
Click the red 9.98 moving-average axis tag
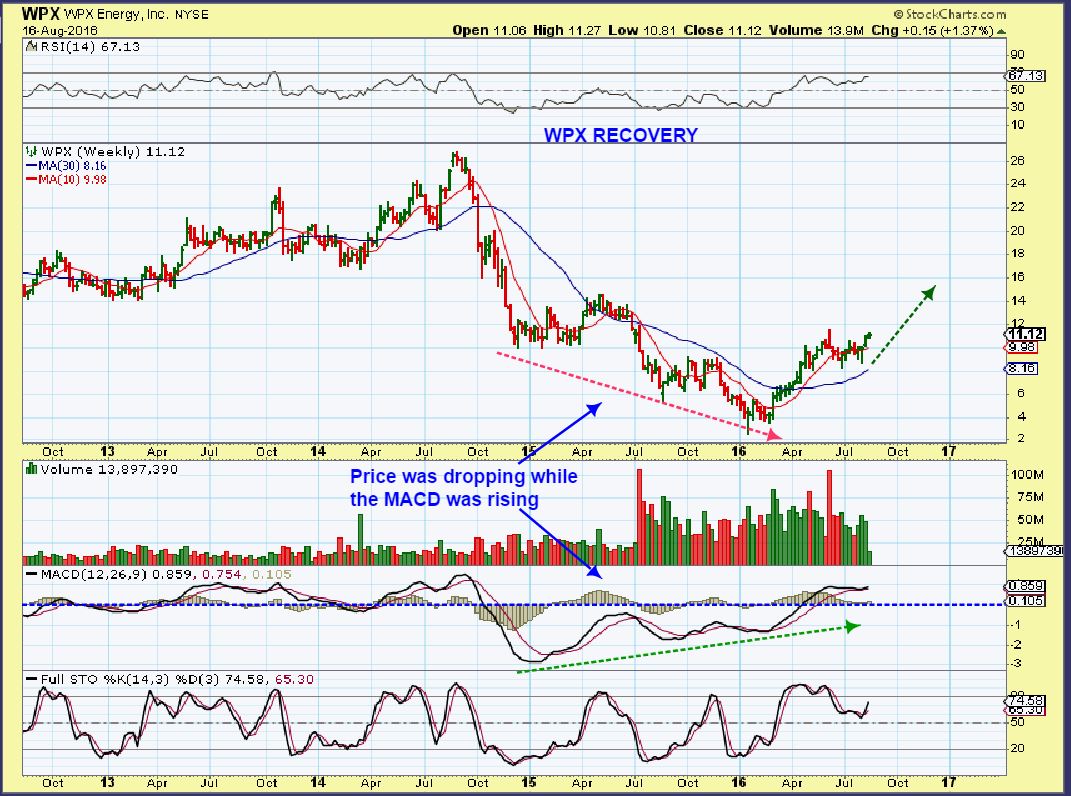click(x=1021, y=347)
